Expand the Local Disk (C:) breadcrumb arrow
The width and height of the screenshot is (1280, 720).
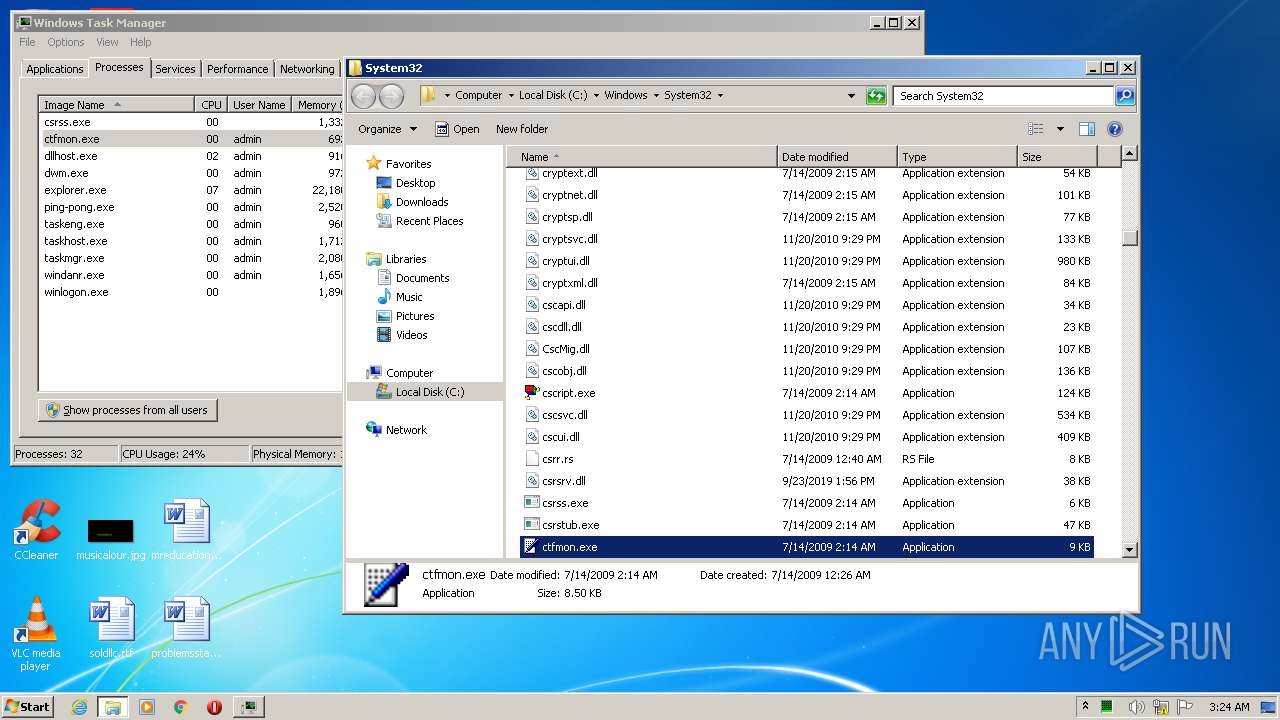pos(596,96)
